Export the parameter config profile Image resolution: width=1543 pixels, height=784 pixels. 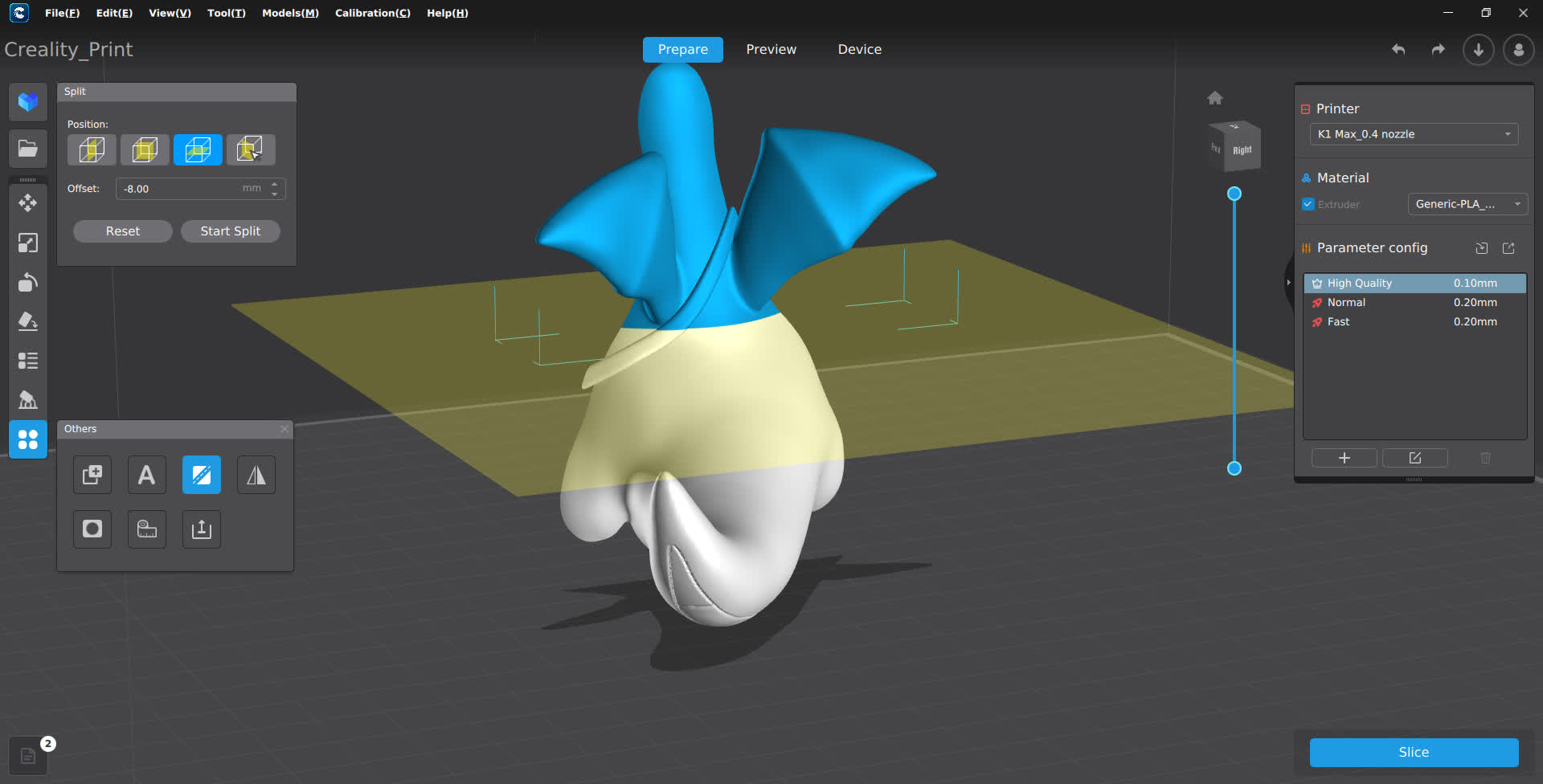coord(1508,247)
